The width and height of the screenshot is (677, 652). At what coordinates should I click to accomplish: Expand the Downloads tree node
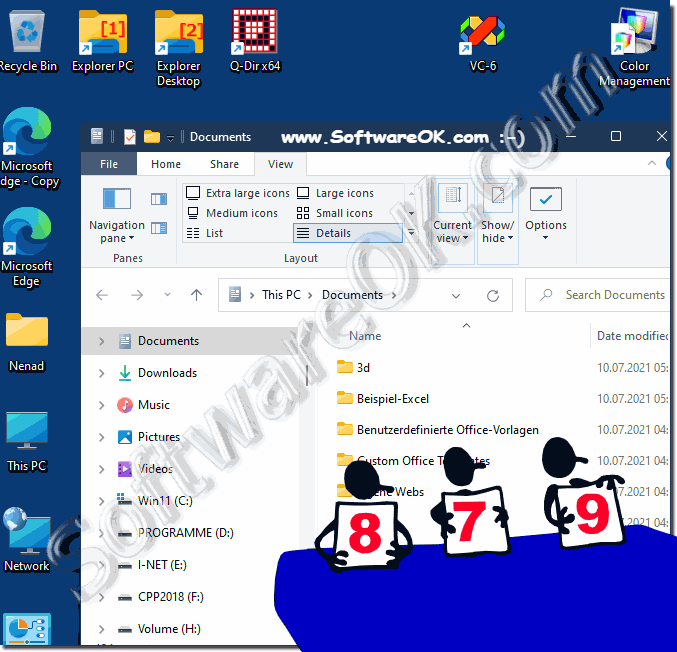pyautogui.click(x=101, y=373)
